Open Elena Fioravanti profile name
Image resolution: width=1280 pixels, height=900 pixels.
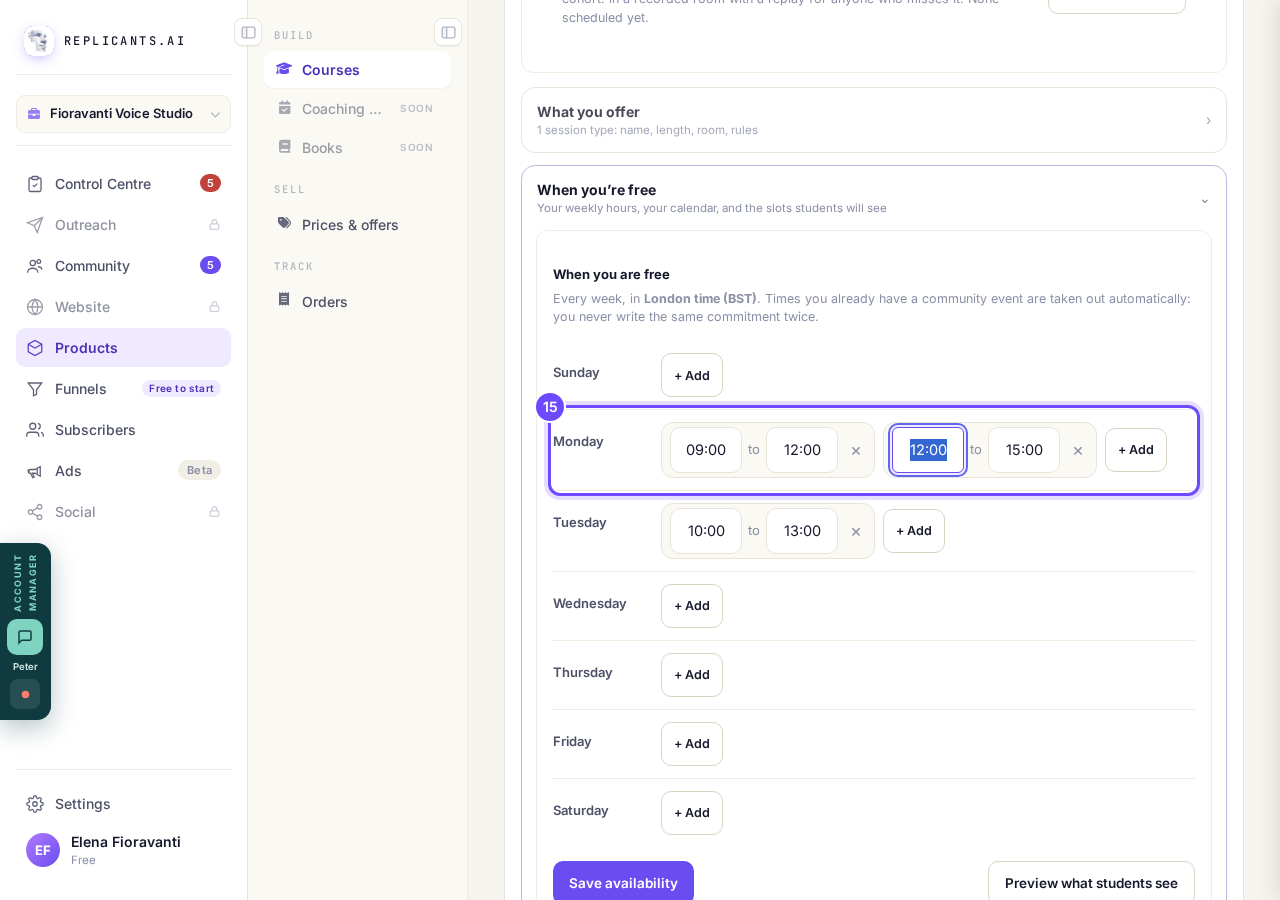126,842
